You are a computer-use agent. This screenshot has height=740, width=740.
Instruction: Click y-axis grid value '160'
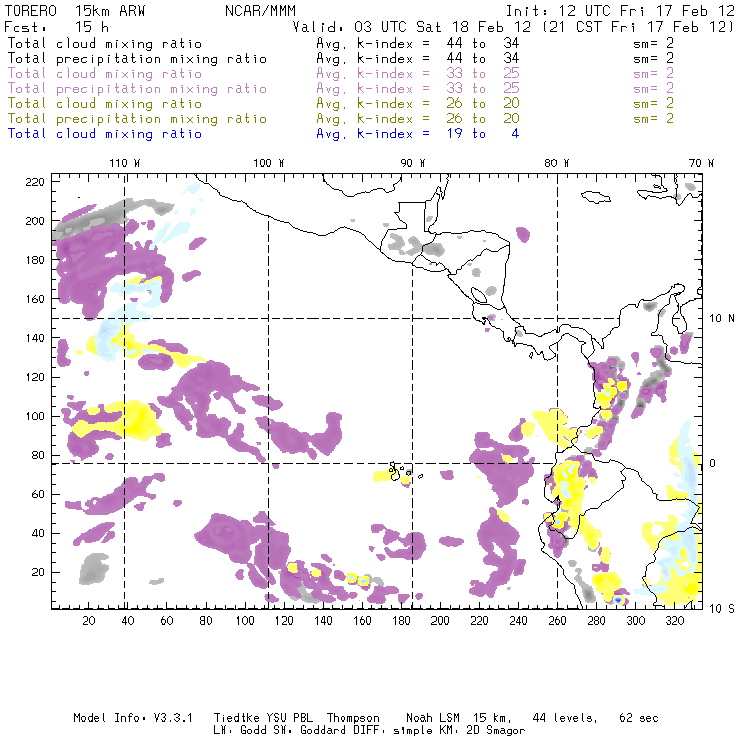tap(35, 299)
